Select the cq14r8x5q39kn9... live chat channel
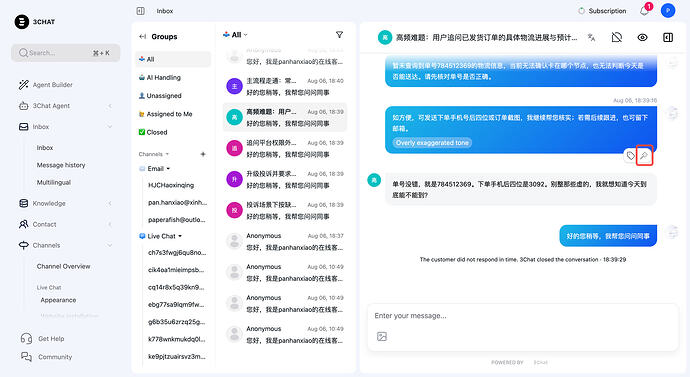 (x=176, y=287)
